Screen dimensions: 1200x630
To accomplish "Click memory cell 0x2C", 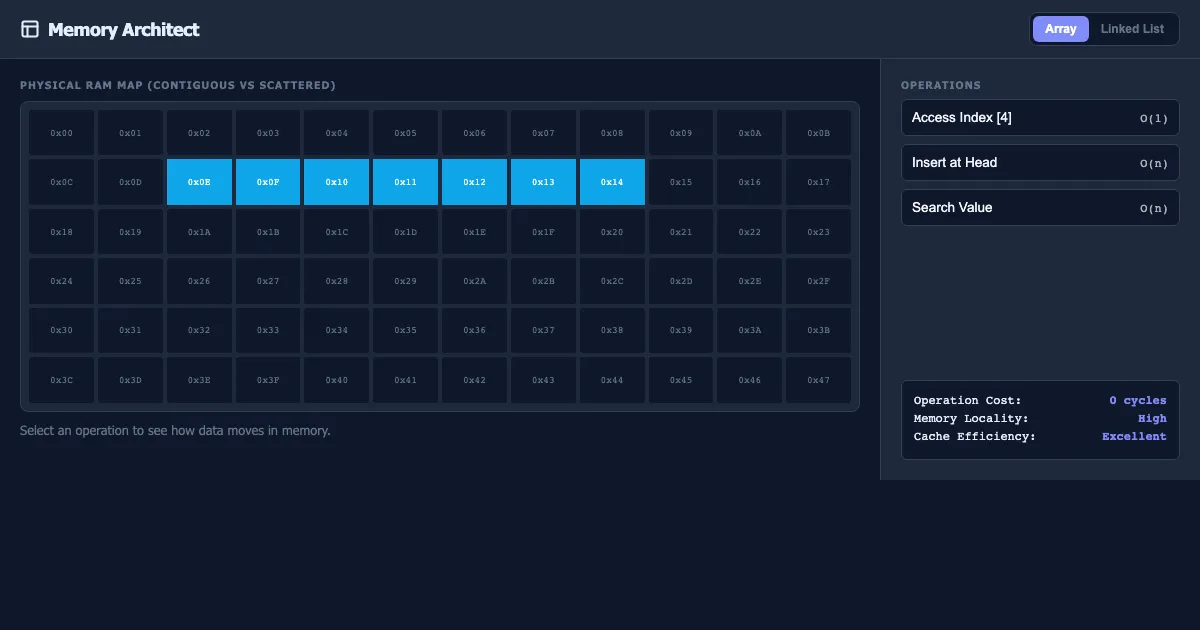I will [612, 281].
